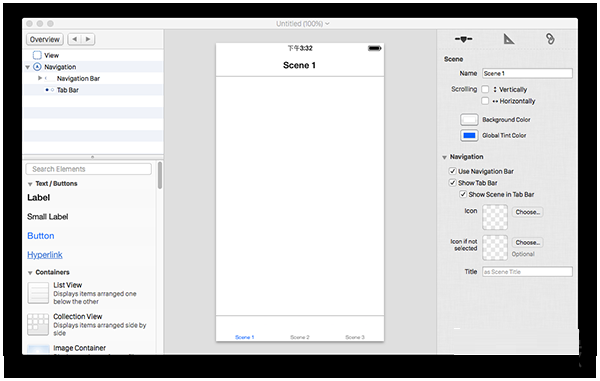Viewport: 600px width, 381px height.
Task: Click the Scene 1 navigation title
Action: coord(299,65)
